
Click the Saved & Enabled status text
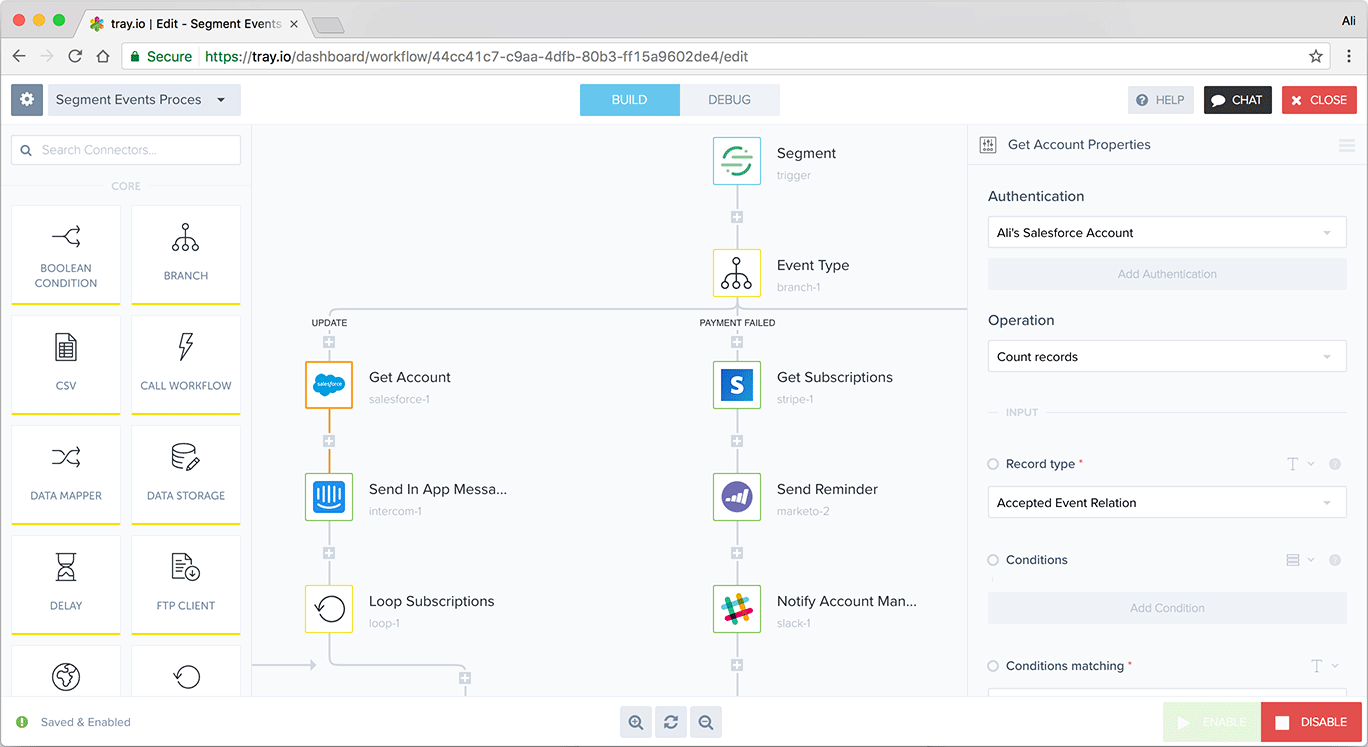point(86,722)
